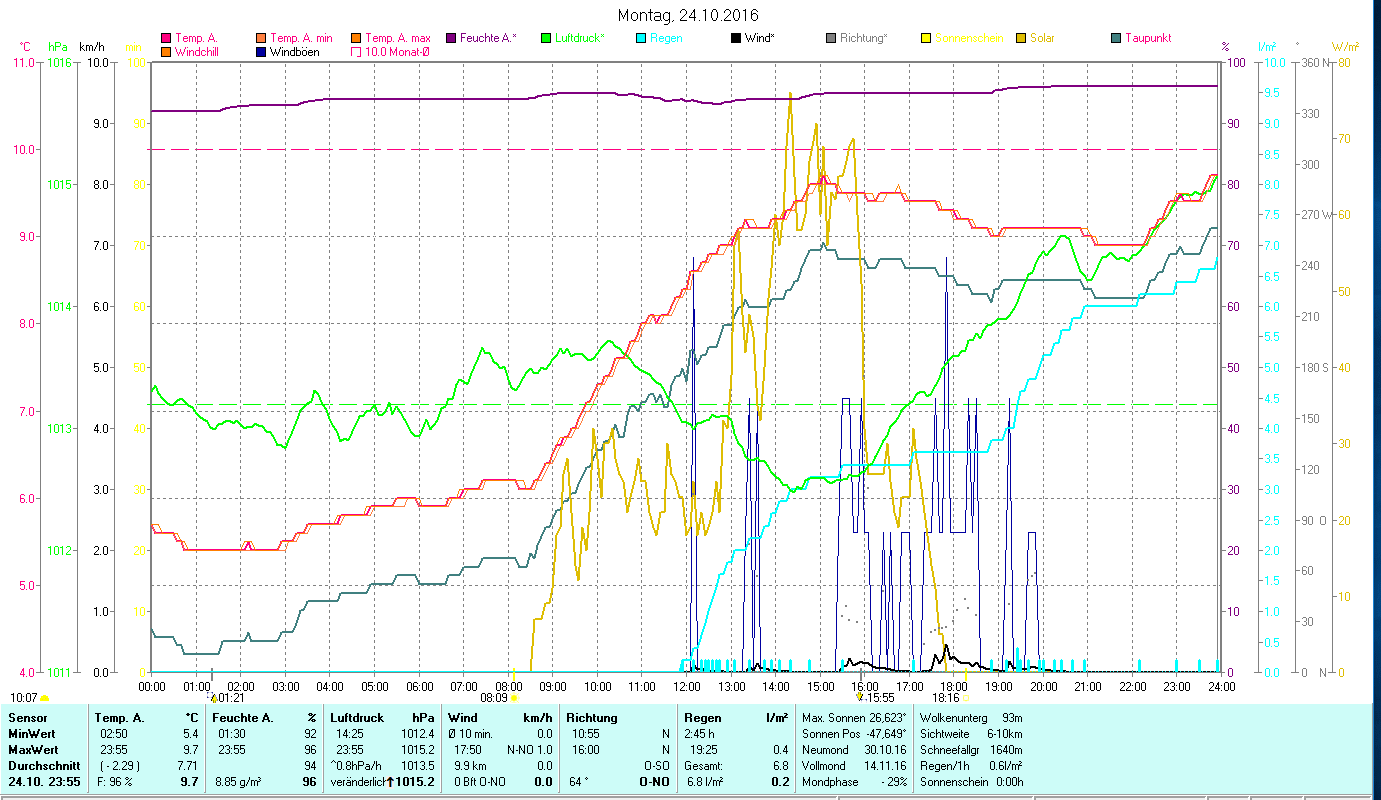The height and width of the screenshot is (800, 1381).
Task: Click the 'l/m²' axis unit label at top right
Action: pyautogui.click(x=1267, y=47)
